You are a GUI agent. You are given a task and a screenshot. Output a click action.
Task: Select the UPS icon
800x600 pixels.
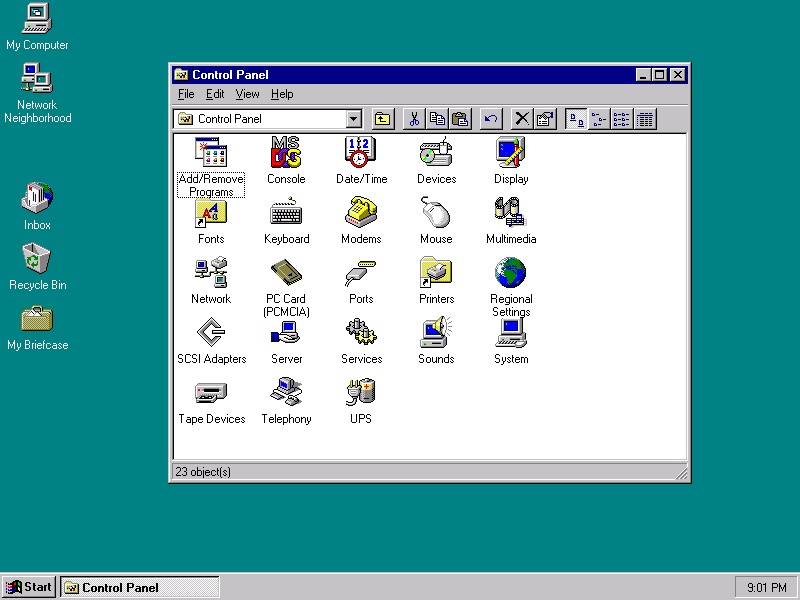coord(361,393)
